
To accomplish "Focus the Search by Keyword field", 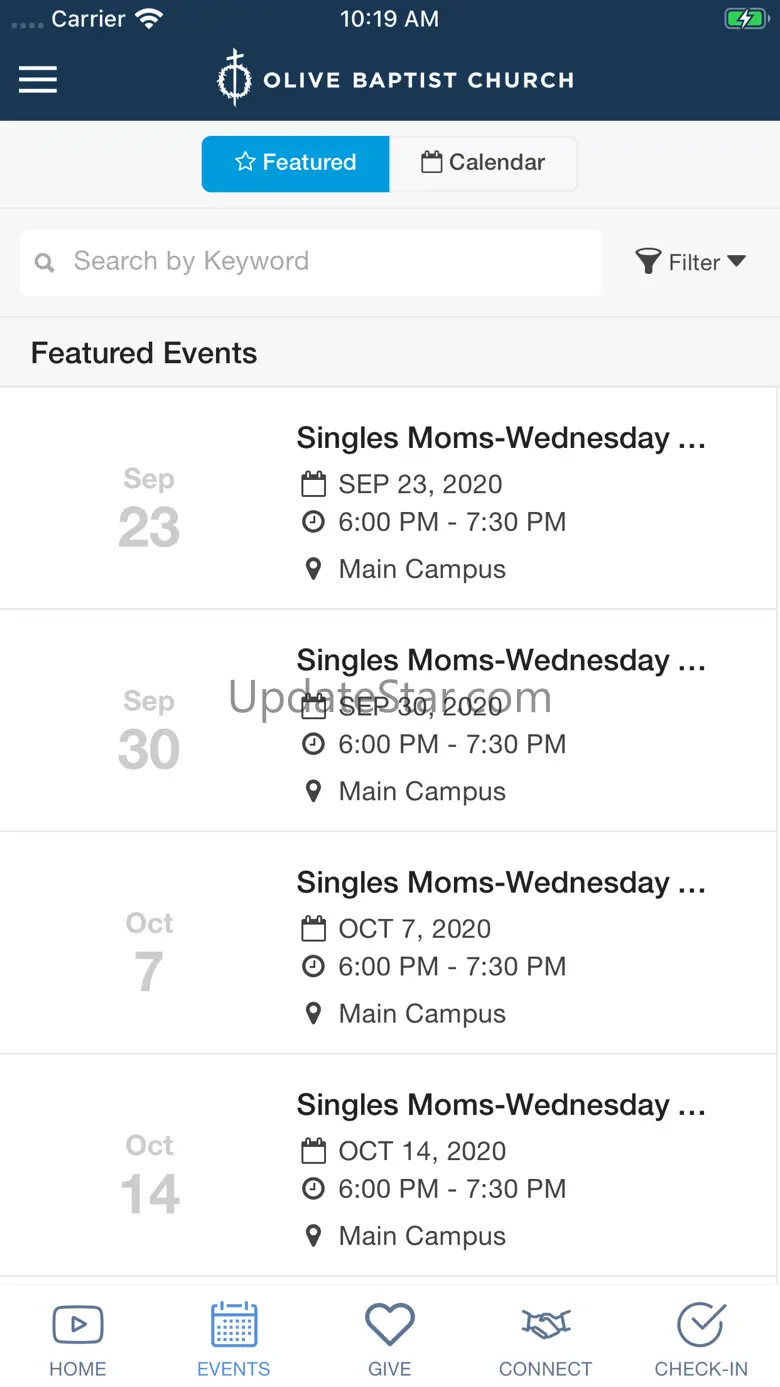I will [x=311, y=263].
